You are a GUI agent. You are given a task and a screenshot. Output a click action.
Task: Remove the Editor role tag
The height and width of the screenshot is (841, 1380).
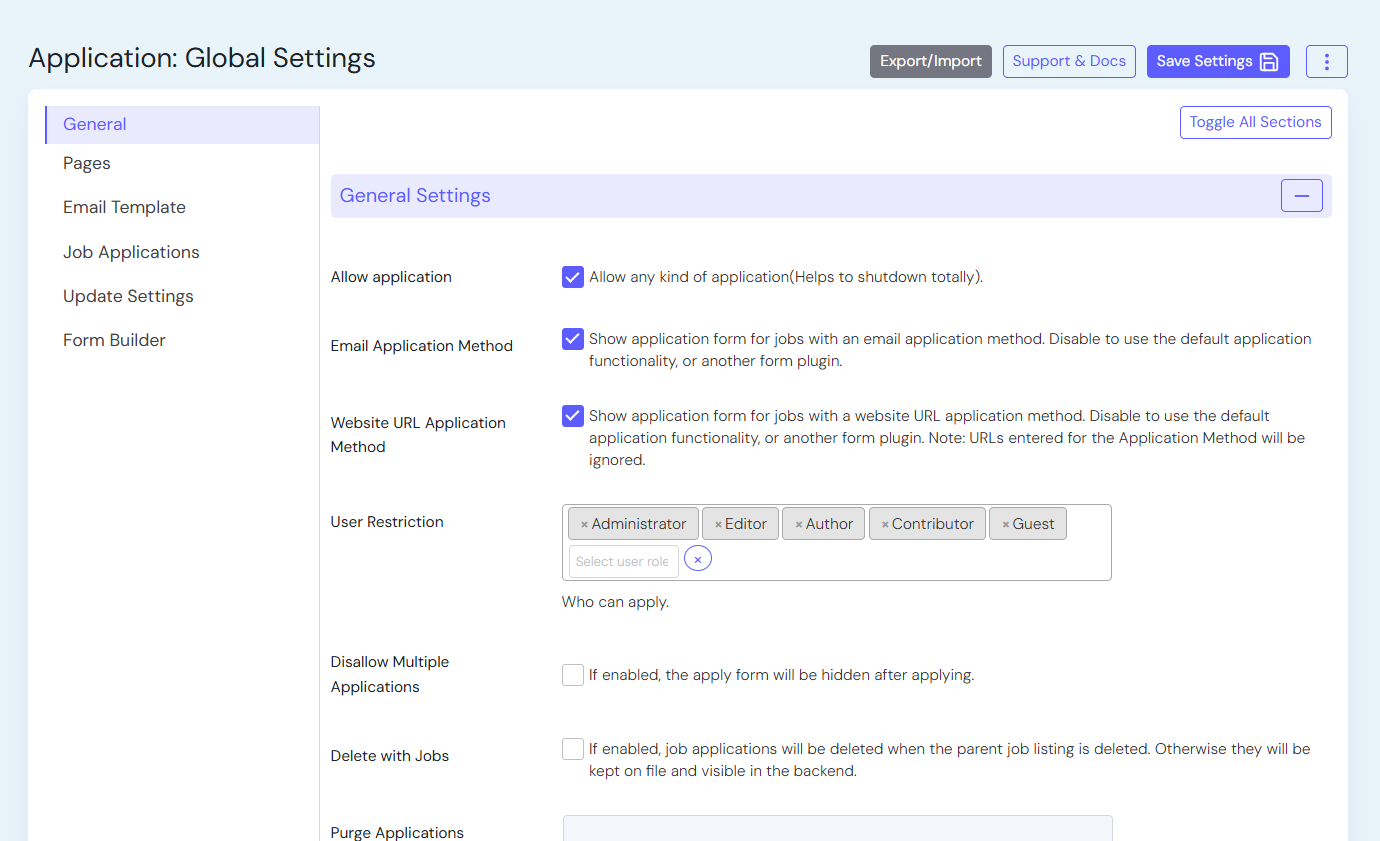click(718, 525)
